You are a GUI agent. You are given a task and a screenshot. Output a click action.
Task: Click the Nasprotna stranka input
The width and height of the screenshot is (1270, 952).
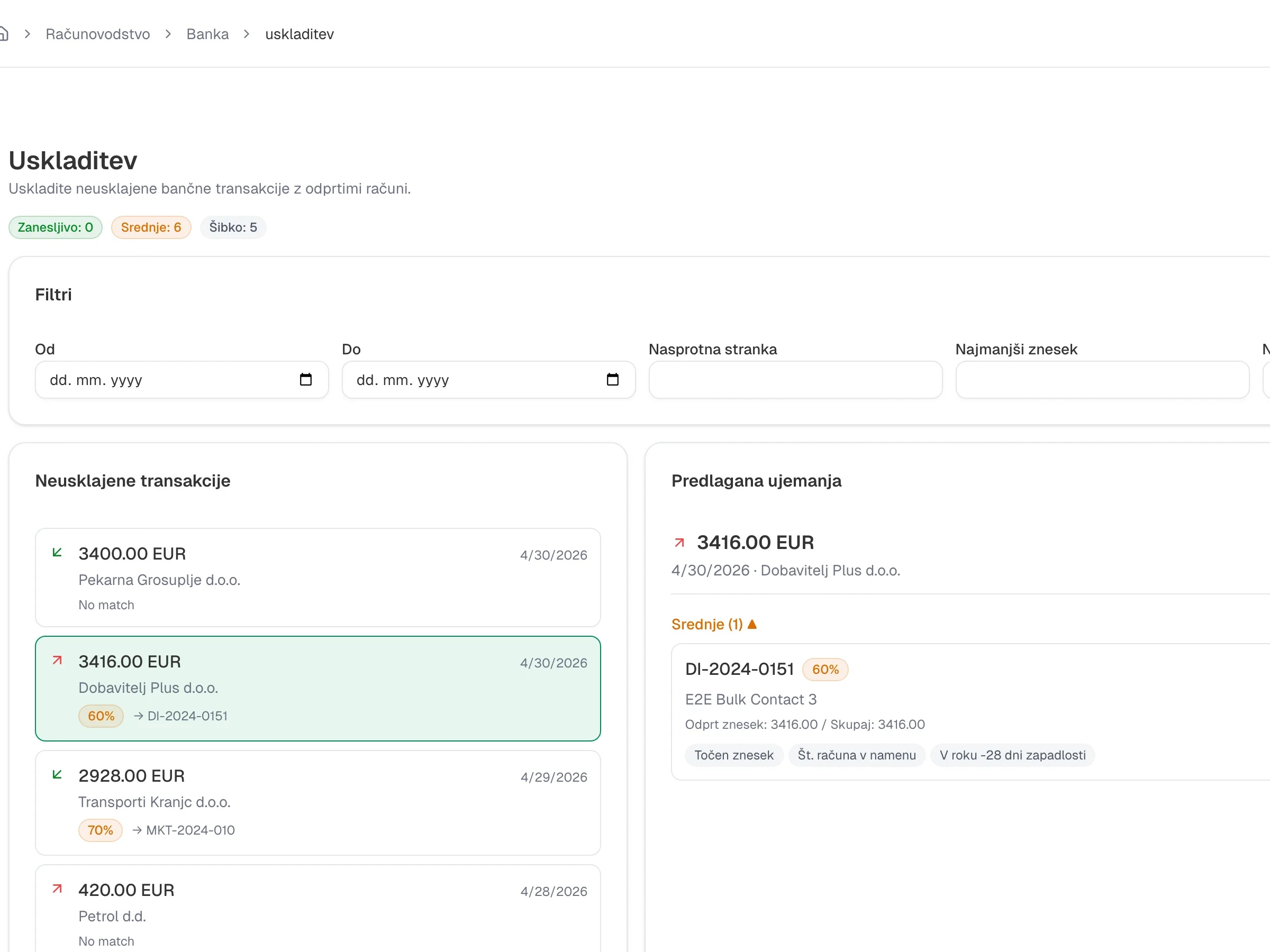795,379
